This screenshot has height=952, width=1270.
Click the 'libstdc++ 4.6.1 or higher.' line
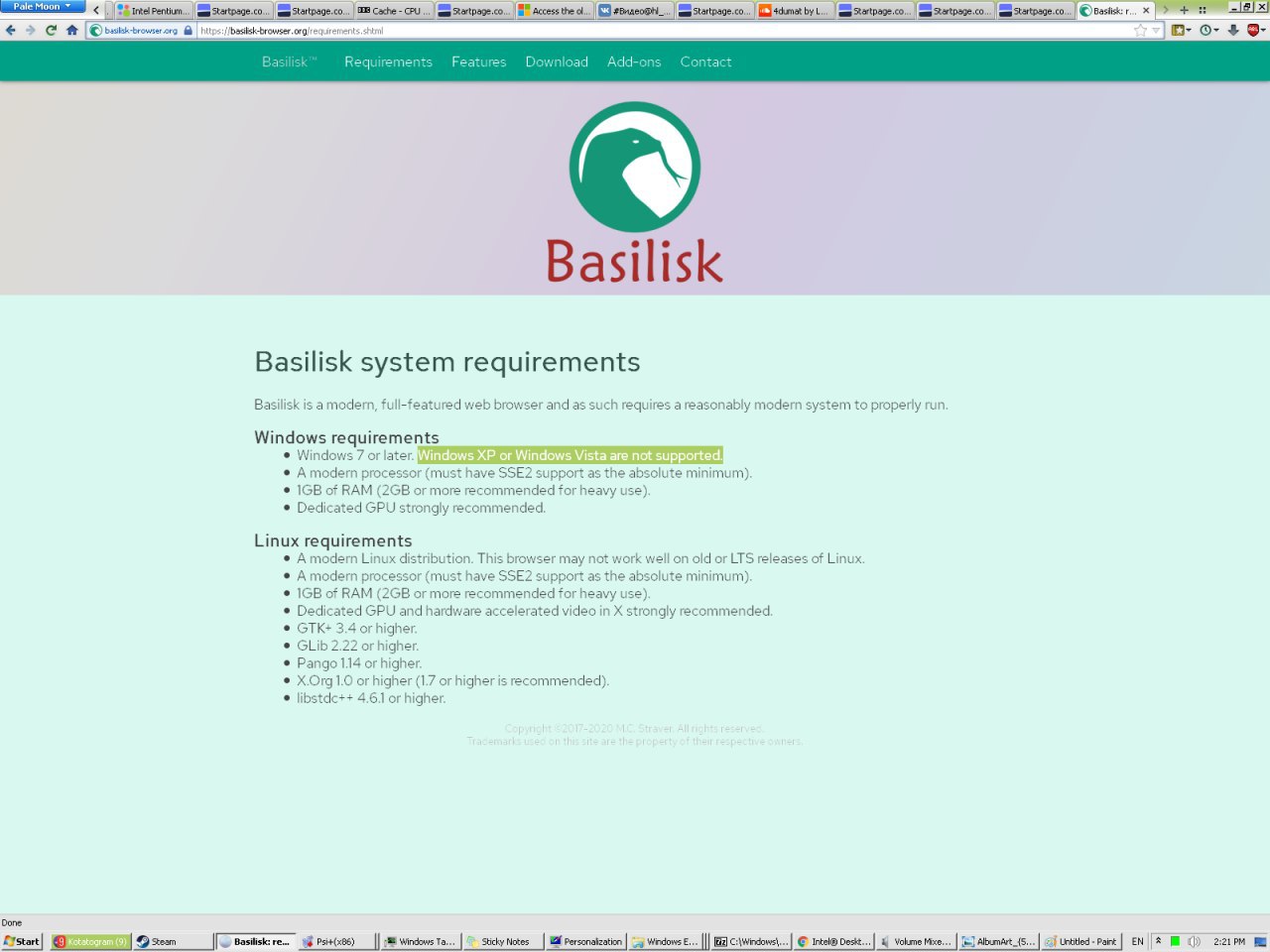point(371,698)
